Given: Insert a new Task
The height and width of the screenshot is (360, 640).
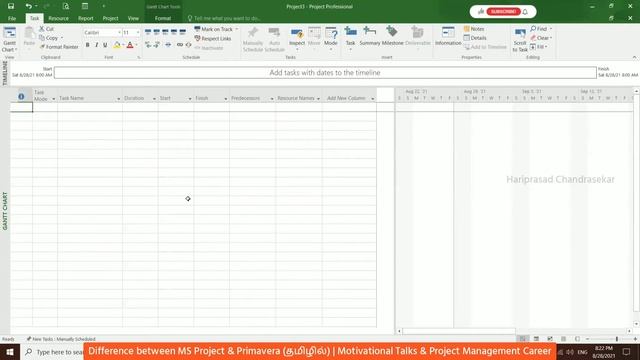Looking at the screenshot, I should [350, 38].
